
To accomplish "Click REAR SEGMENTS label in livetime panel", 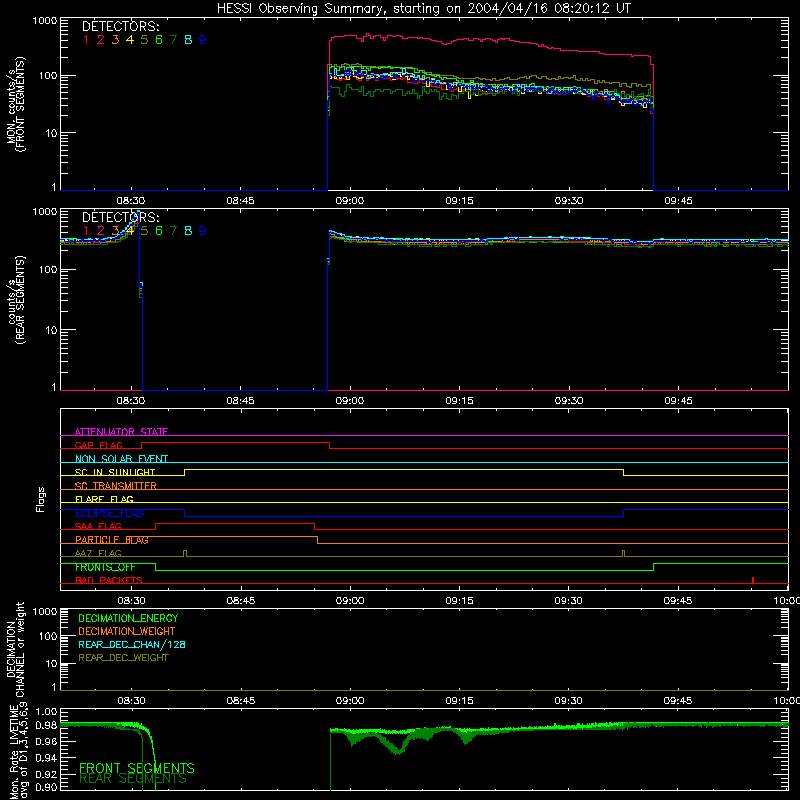I will [x=133, y=779].
